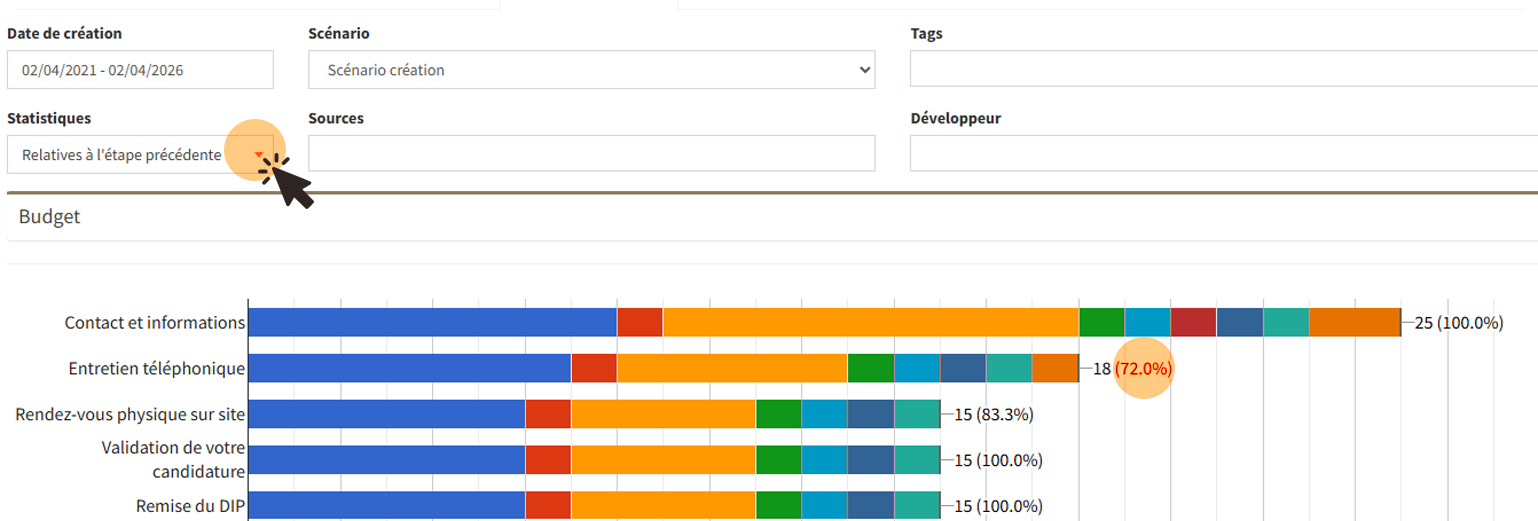The height and width of the screenshot is (521, 1538).
Task: Select light blue segment of Entretien téléphonique bar
Action: coord(917,368)
